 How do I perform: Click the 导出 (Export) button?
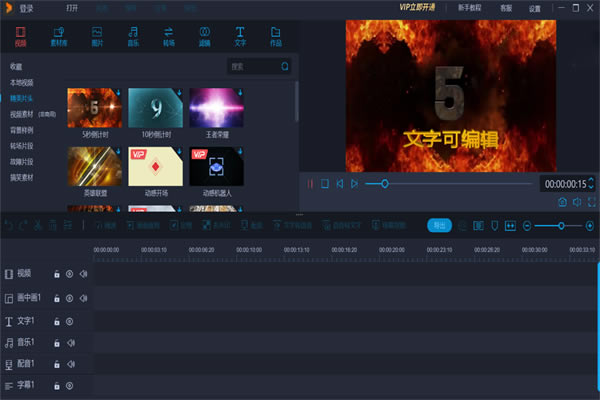(439, 225)
